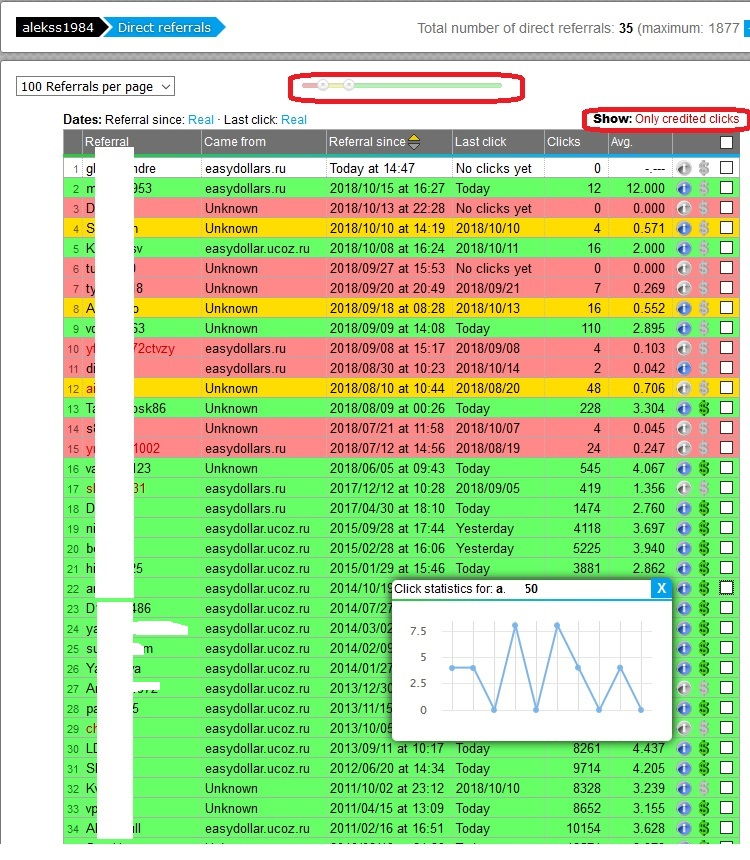This screenshot has height=860, width=750.
Task: Check the checkbox for referral row 15
Action: point(726,448)
